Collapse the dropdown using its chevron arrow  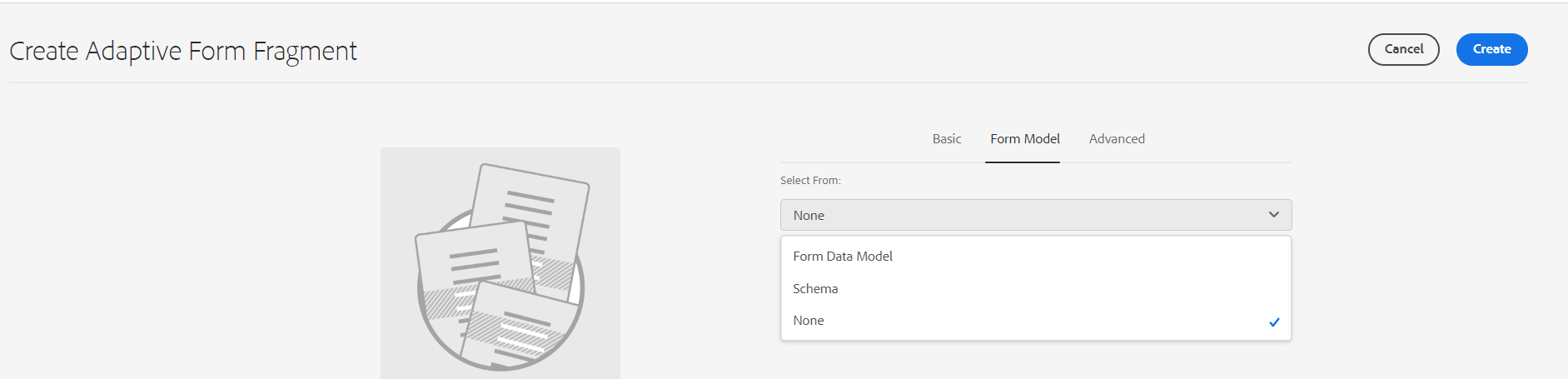point(1273,215)
